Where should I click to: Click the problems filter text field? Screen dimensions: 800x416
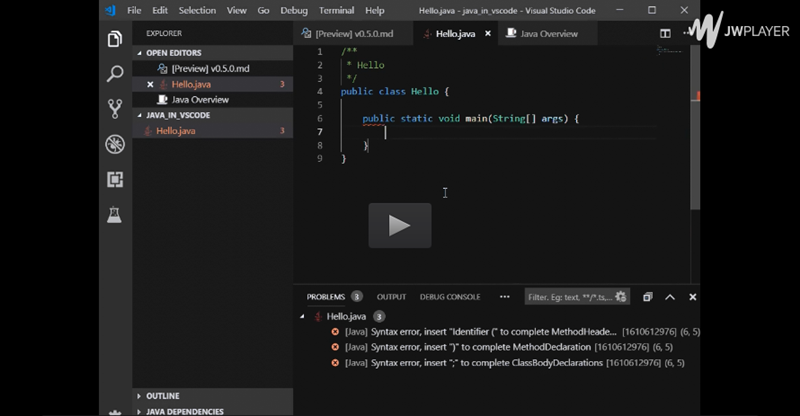pyautogui.click(x=570, y=297)
